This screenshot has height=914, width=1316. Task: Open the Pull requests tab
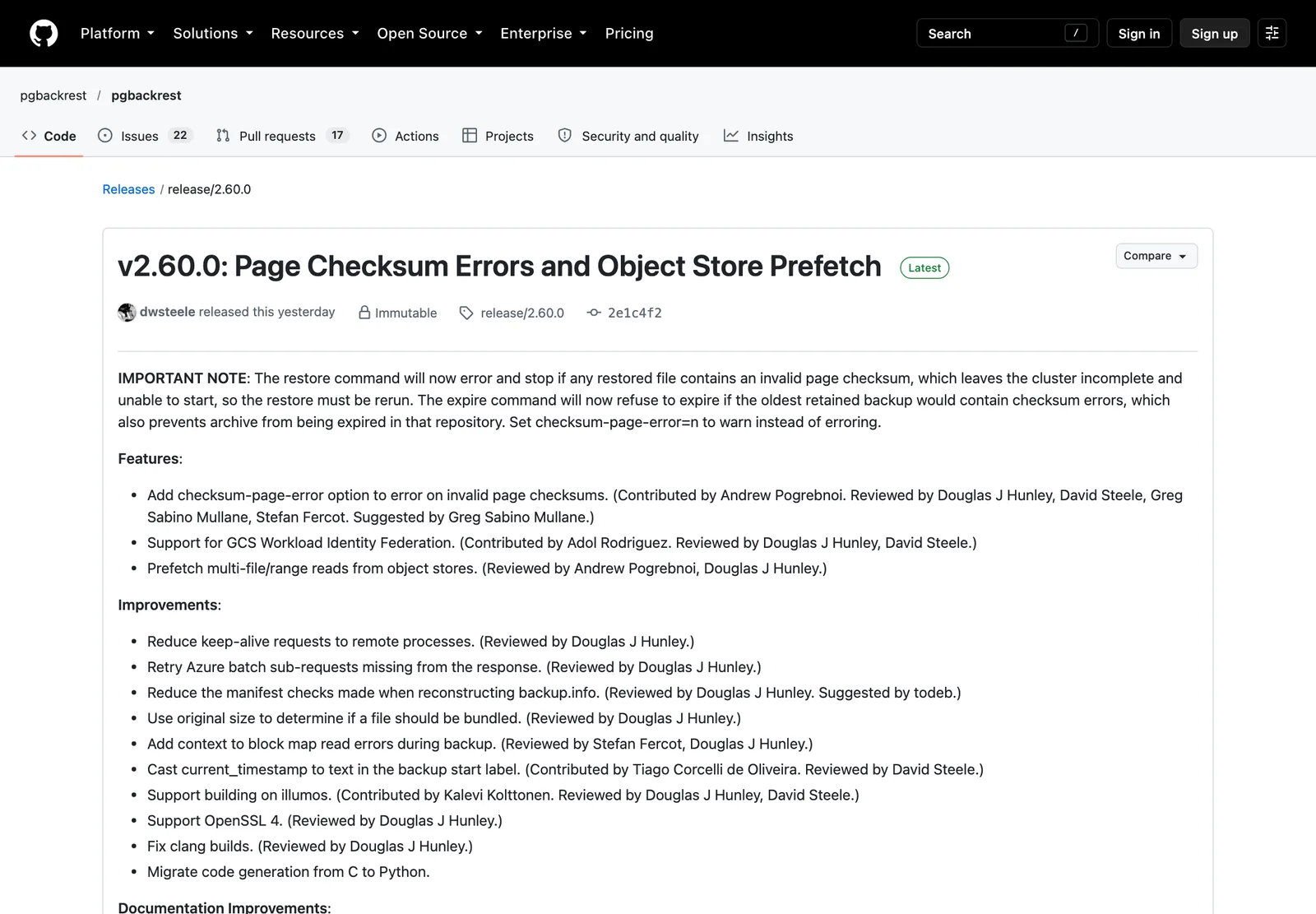[282, 137]
